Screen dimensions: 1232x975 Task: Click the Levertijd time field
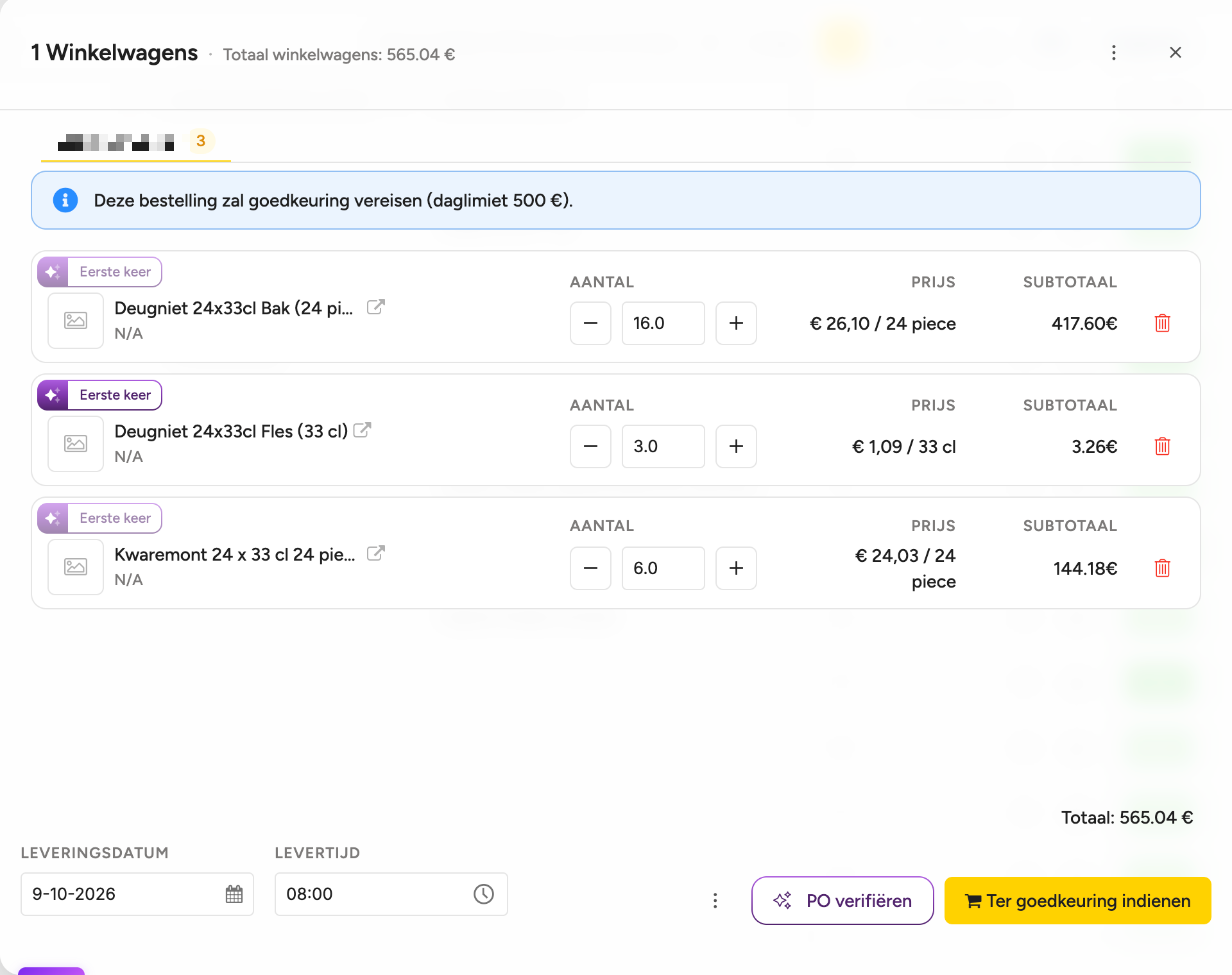coord(391,894)
